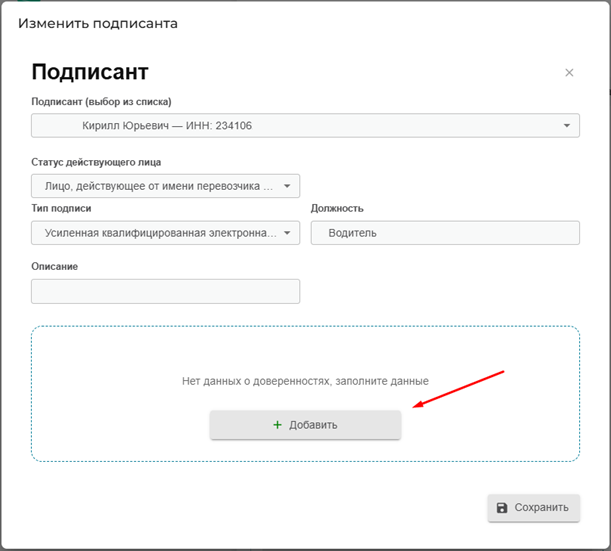This screenshot has height=551, width=611.
Task: Click the bold Подписант heading
Action: pos(90,72)
